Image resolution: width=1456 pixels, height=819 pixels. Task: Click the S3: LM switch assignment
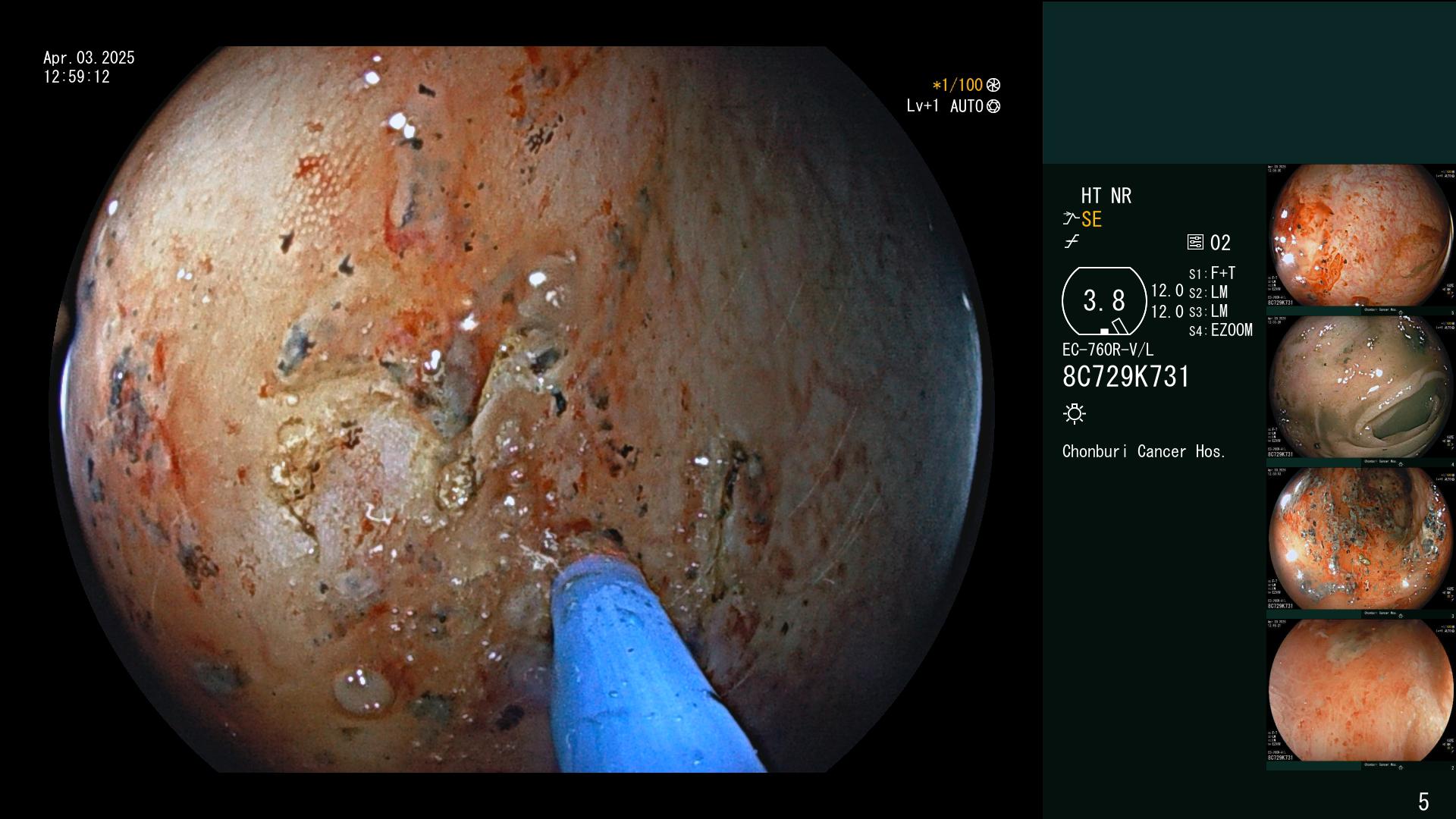pyautogui.click(x=1208, y=312)
